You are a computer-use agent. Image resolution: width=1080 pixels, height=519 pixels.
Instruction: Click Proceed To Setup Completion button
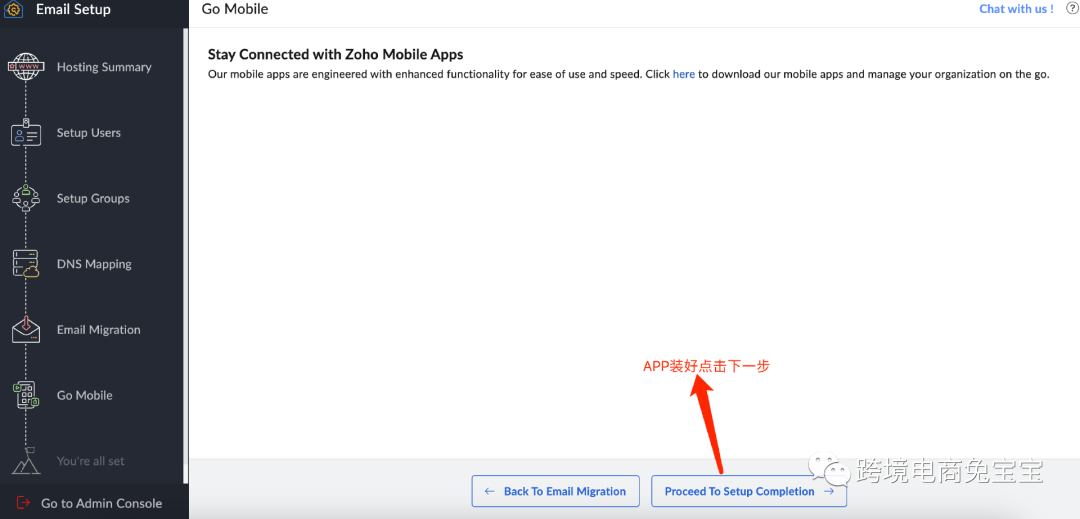pyautogui.click(x=748, y=491)
